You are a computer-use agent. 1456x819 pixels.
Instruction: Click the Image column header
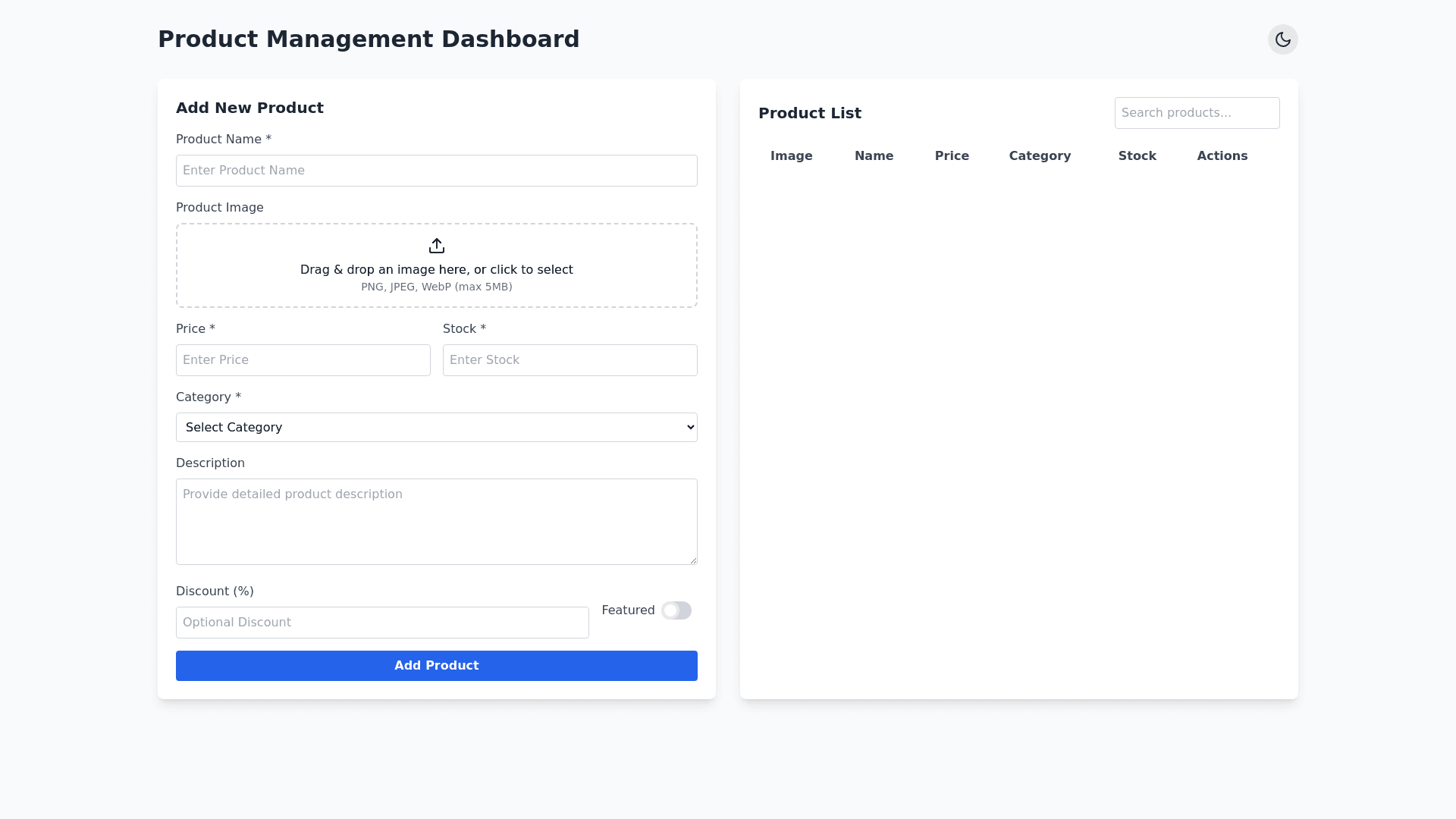[791, 156]
